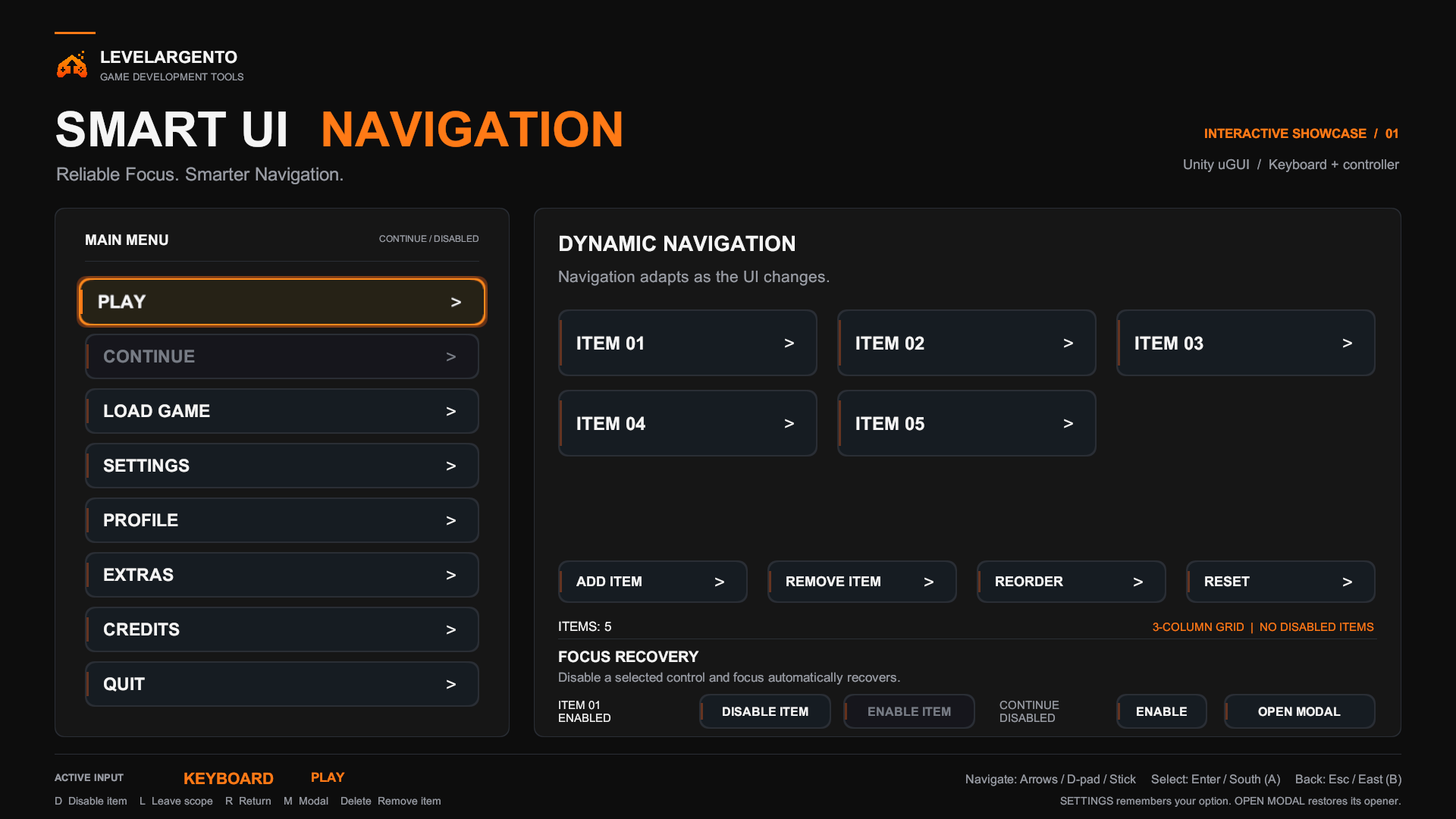Click the MAIN MENU panel title

pyautogui.click(x=127, y=240)
